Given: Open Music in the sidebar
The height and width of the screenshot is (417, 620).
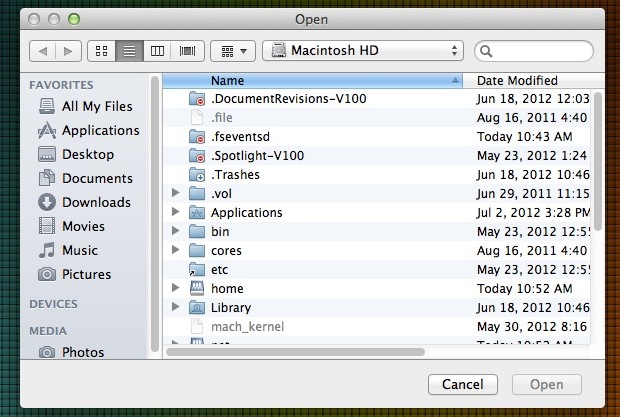Looking at the screenshot, I should pos(68,250).
